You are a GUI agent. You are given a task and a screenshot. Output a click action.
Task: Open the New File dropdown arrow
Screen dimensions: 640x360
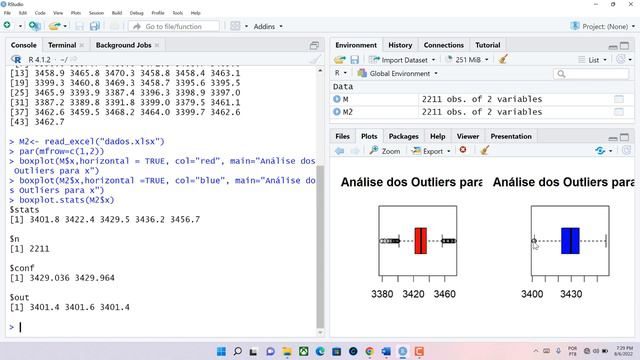pos(20,26)
